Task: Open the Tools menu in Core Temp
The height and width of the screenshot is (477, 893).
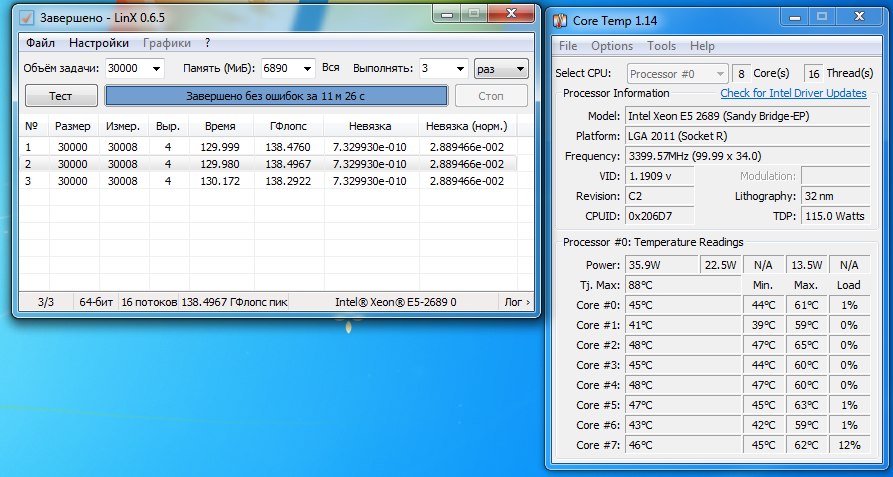Action: pyautogui.click(x=661, y=46)
